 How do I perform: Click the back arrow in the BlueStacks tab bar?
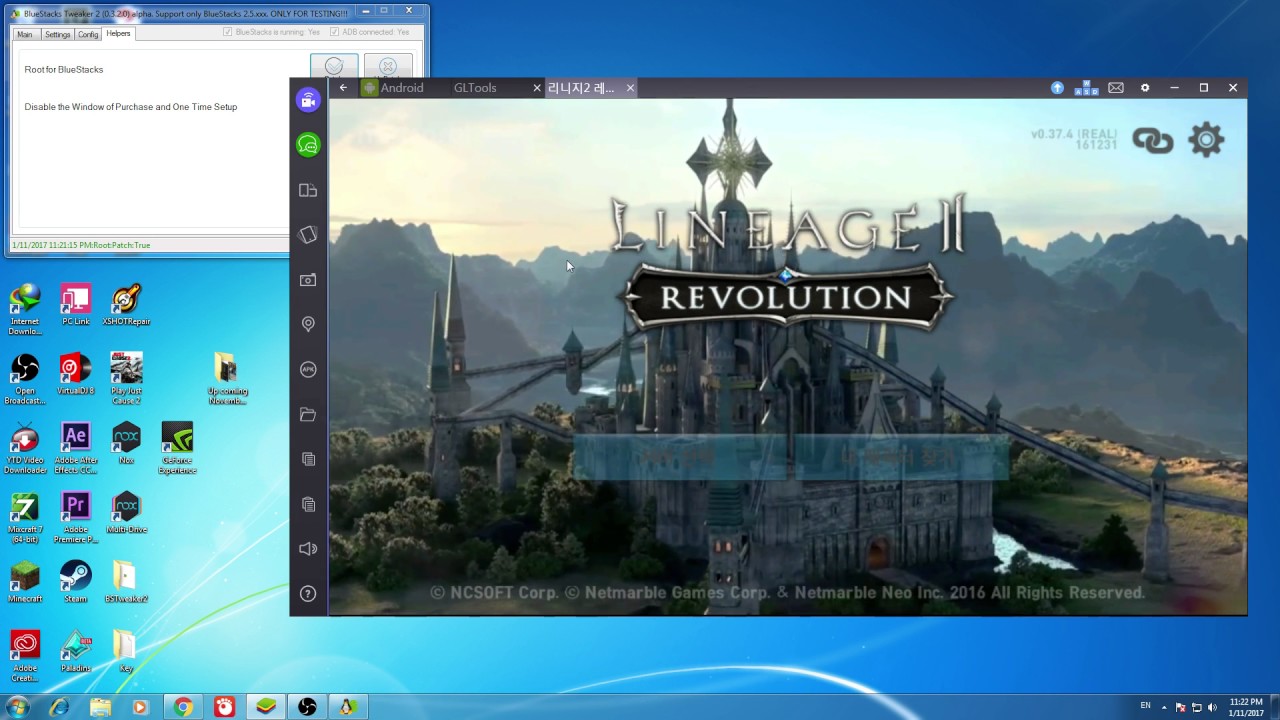(x=343, y=88)
